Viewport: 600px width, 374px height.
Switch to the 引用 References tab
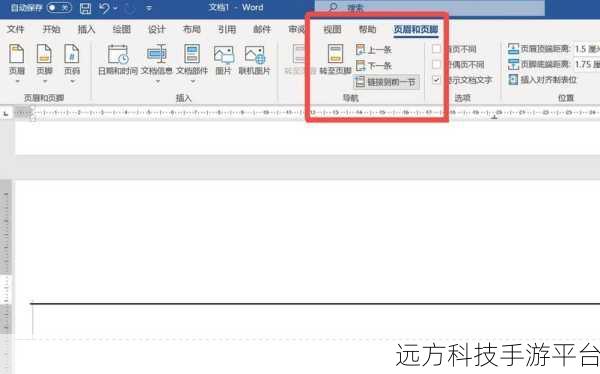tap(227, 29)
